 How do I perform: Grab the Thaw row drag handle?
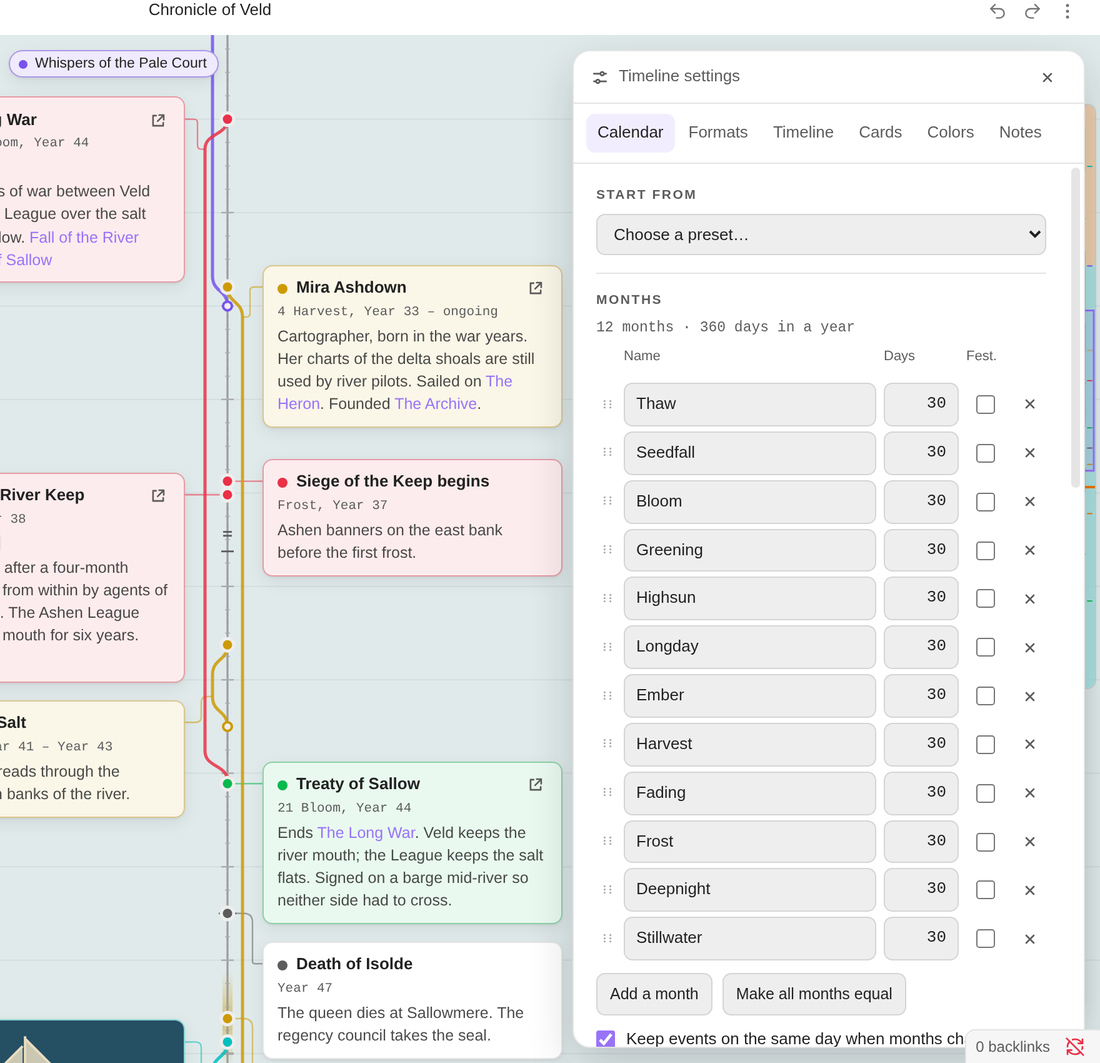608,404
